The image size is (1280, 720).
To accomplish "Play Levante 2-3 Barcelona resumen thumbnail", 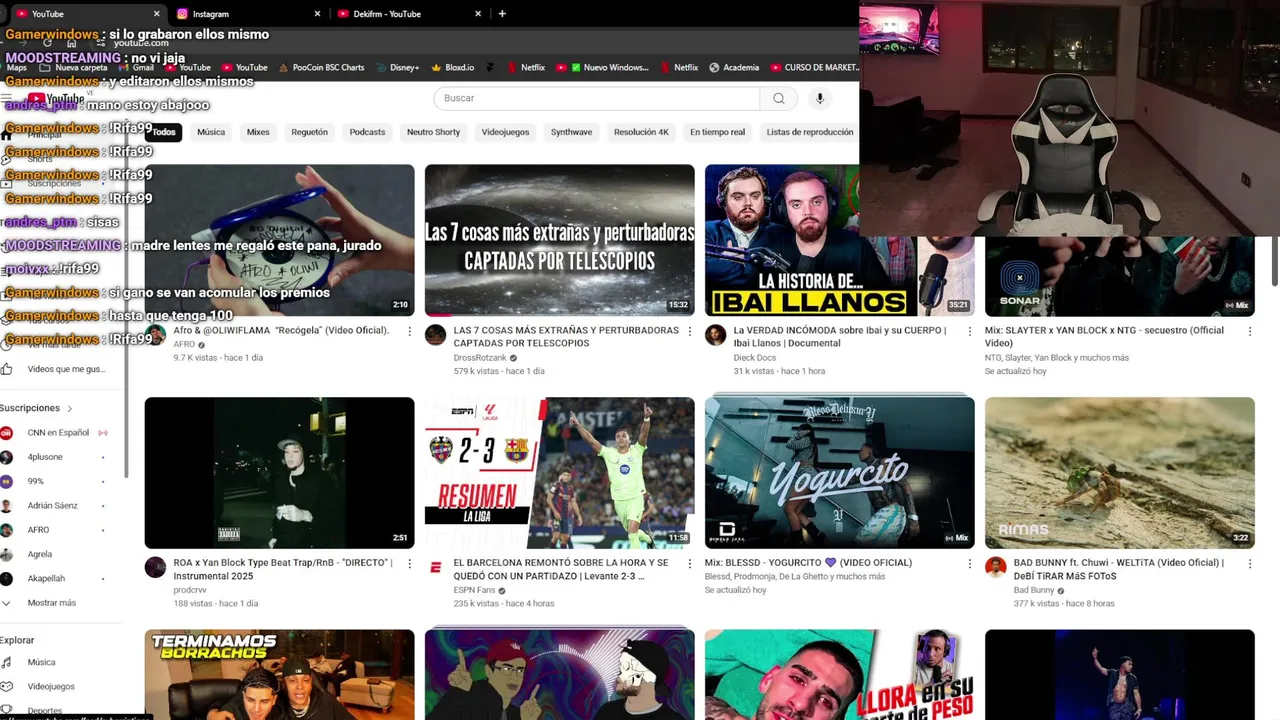I will 559,472.
